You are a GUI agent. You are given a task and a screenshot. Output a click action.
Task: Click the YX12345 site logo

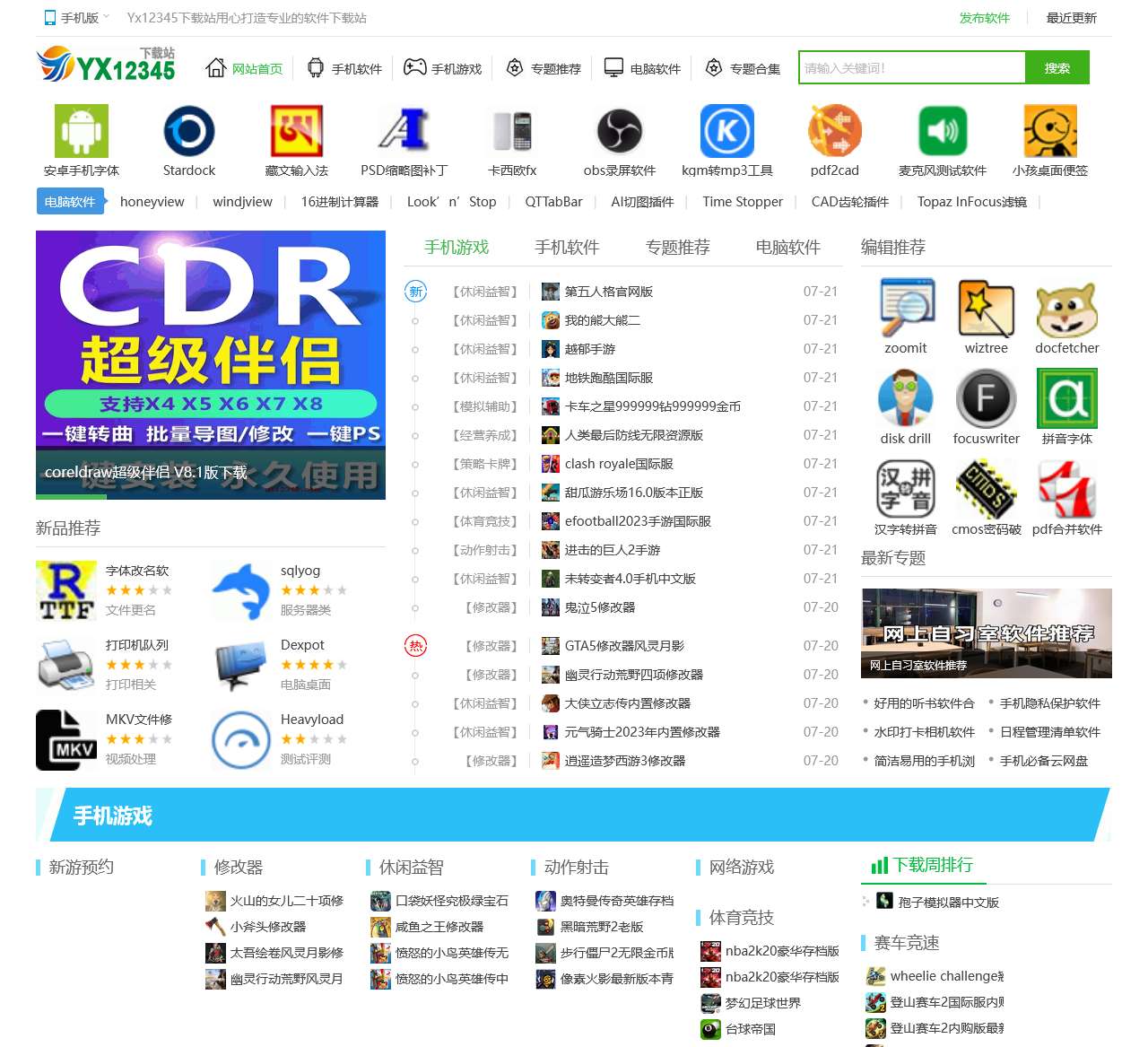pyautogui.click(x=106, y=65)
